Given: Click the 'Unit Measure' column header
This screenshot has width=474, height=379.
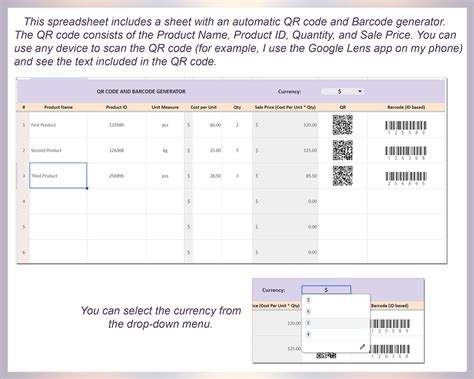Looking at the screenshot, I should pyautogui.click(x=165, y=107).
